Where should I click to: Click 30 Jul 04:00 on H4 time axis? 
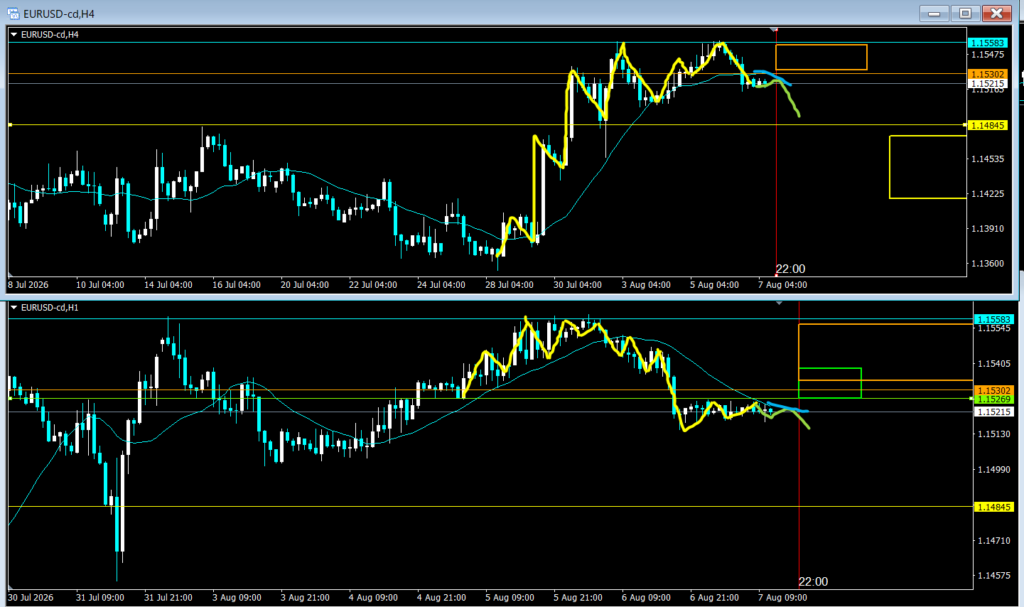pos(577,285)
